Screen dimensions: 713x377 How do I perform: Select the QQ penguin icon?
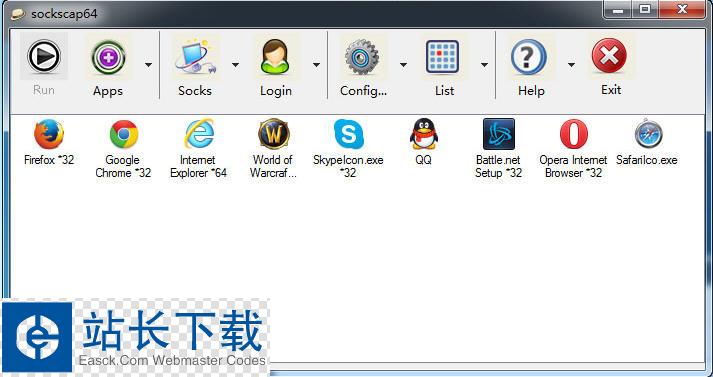click(423, 134)
